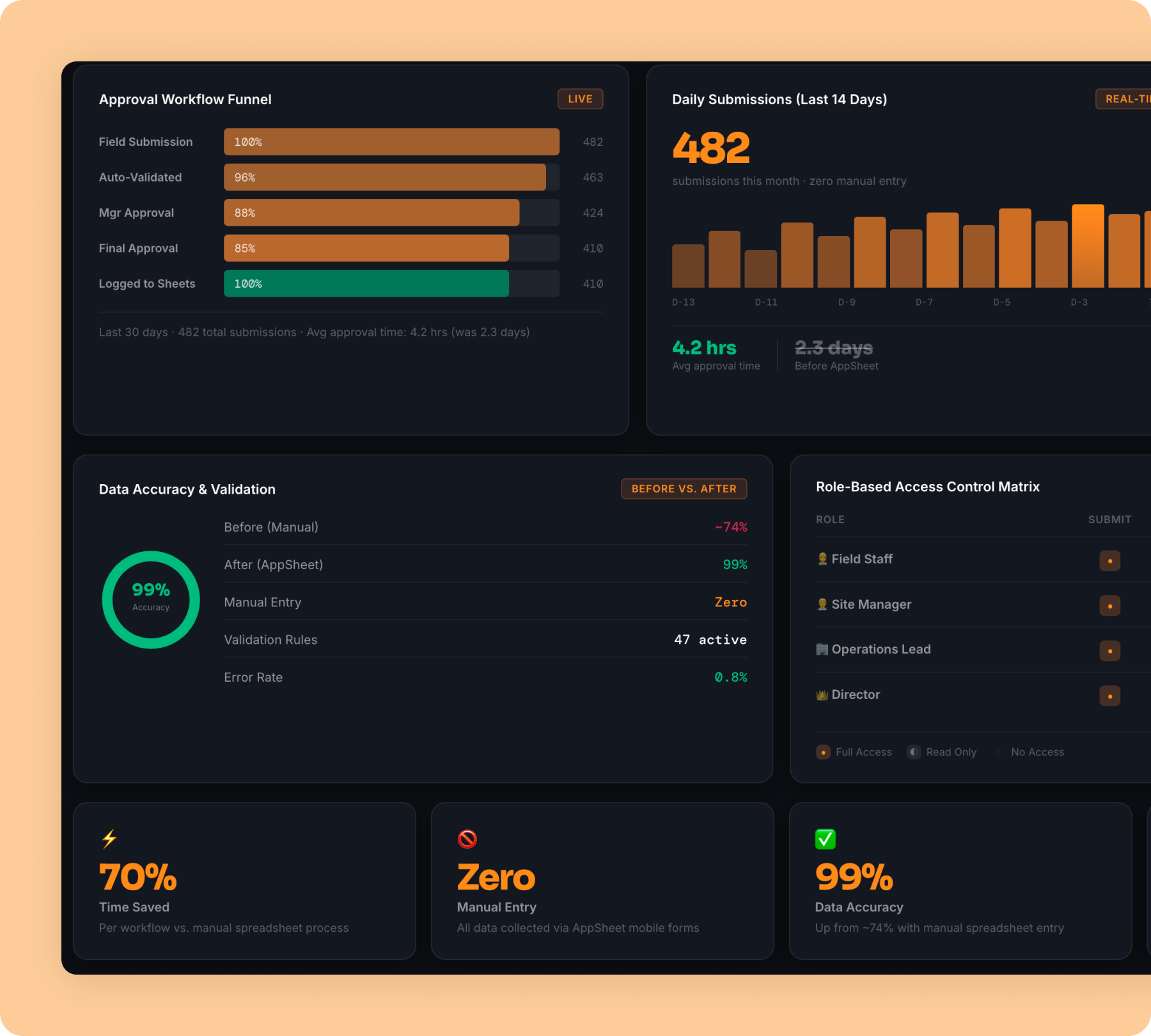Screen dimensions: 1151x1036
Task: Select the Approval Workflow Funnel panel title
Action: 185,99
